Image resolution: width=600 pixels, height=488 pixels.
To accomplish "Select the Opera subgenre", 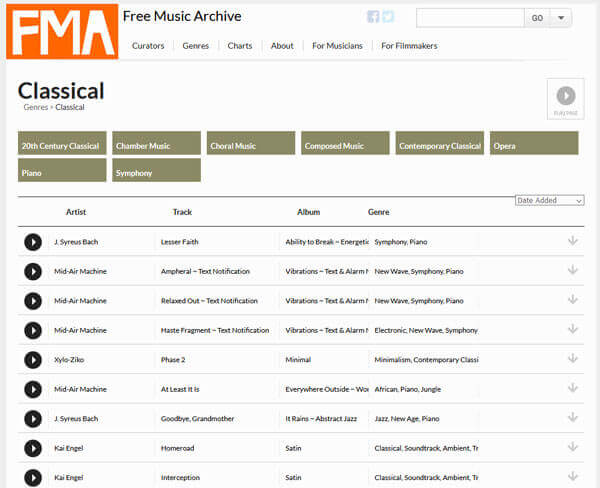I will tap(534, 143).
